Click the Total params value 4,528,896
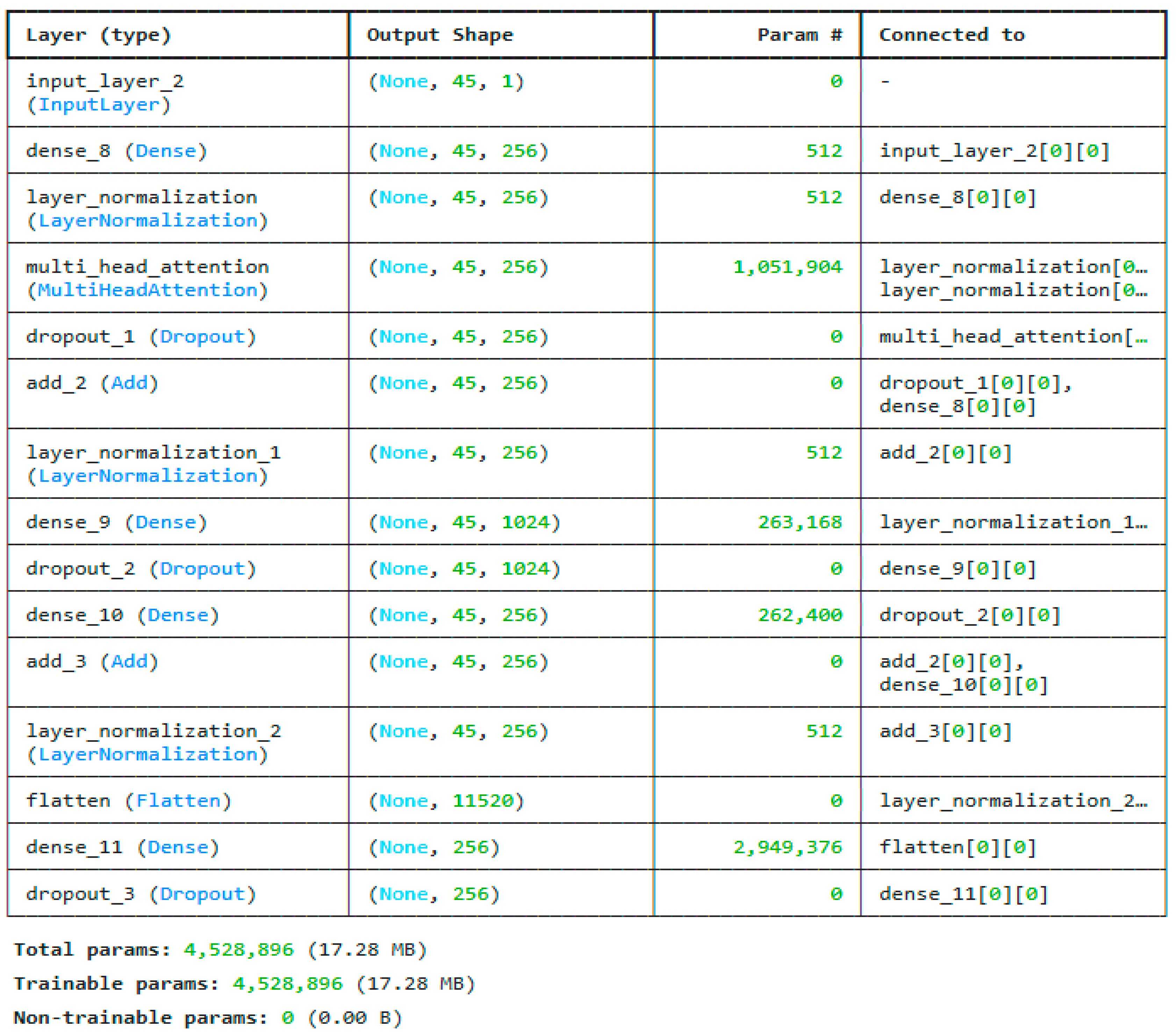 click(239, 950)
